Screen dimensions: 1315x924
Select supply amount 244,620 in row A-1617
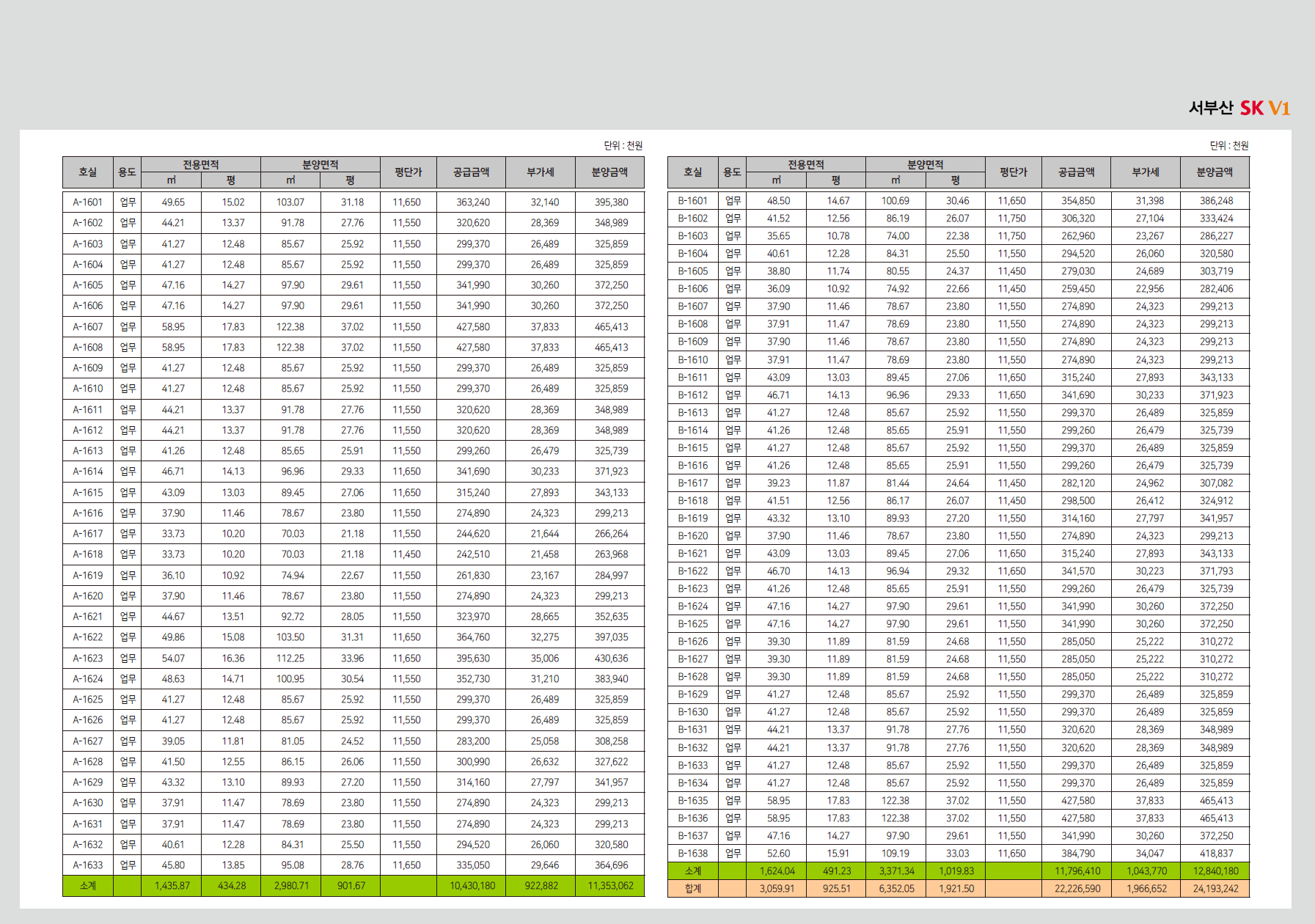[473, 534]
